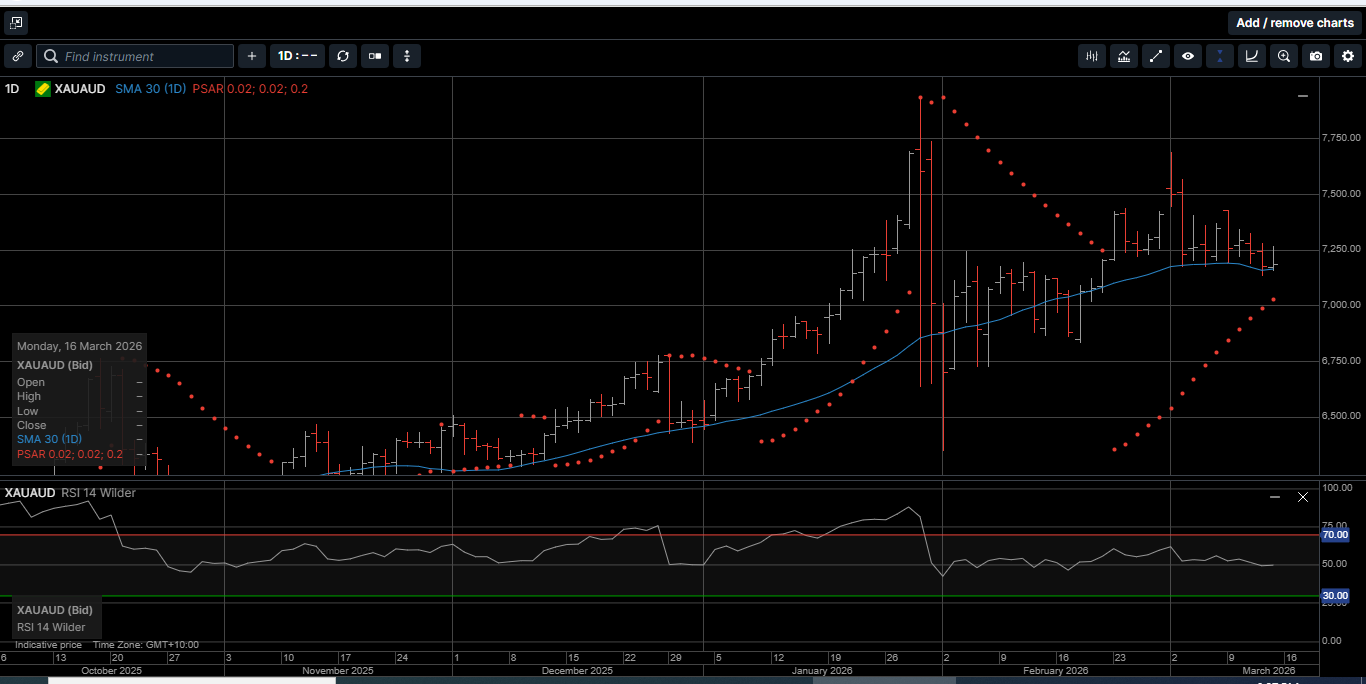Image resolution: width=1366 pixels, height=684 pixels.
Task: Click inside the Find instrument search field
Action: pyautogui.click(x=135, y=56)
